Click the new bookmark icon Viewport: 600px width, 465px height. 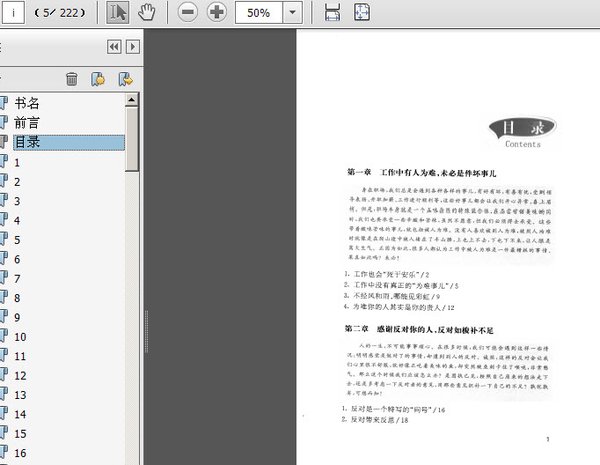tap(98, 79)
